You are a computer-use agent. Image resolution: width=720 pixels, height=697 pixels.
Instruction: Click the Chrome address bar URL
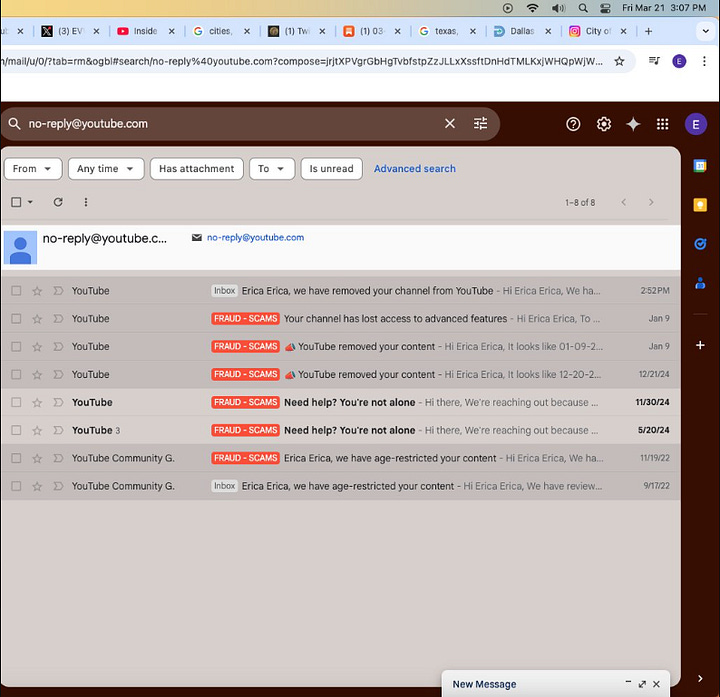pos(303,61)
